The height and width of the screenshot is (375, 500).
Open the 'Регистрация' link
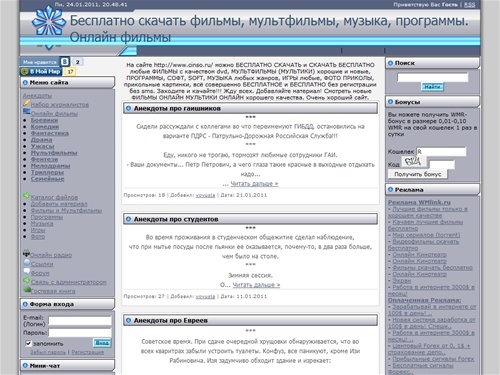(88, 352)
